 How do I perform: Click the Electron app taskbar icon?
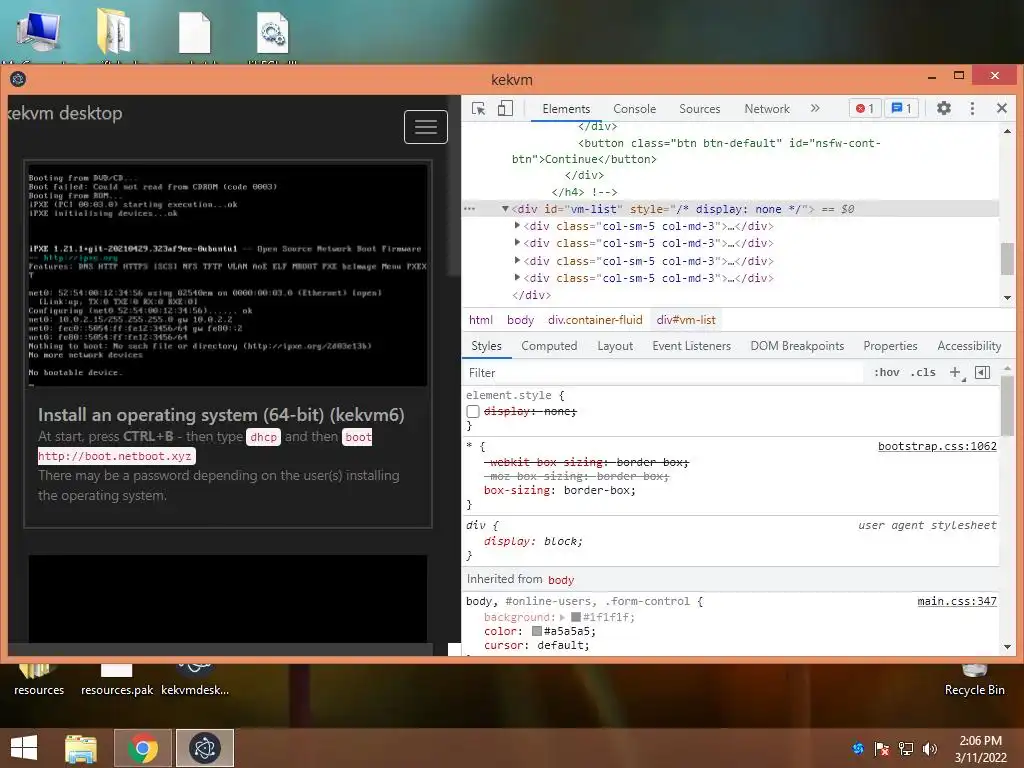205,748
